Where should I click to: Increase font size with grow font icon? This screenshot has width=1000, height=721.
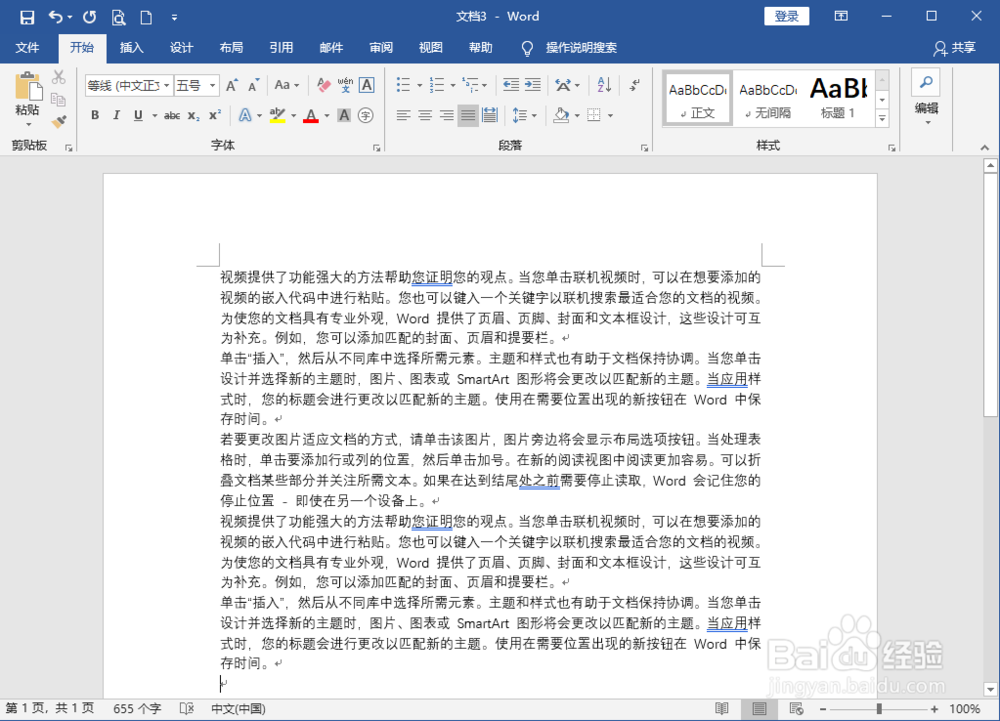pyautogui.click(x=232, y=85)
